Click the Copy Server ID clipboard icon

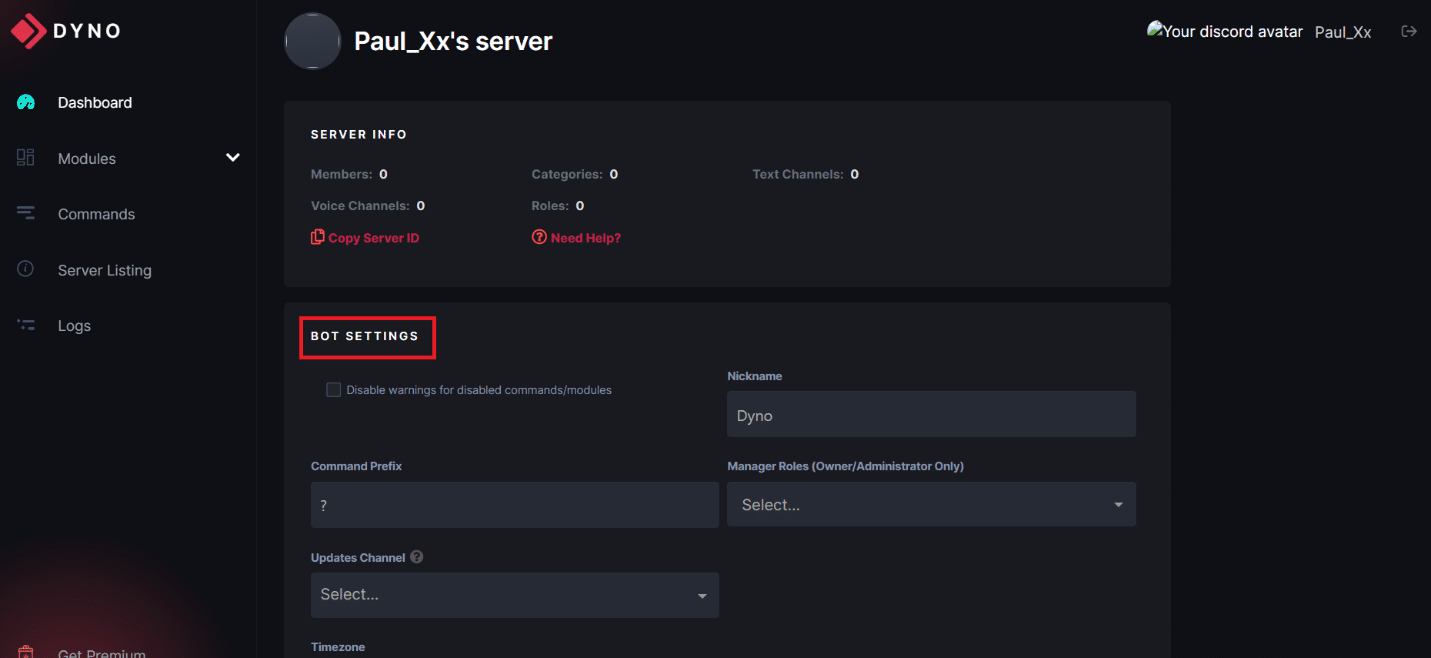(x=318, y=237)
